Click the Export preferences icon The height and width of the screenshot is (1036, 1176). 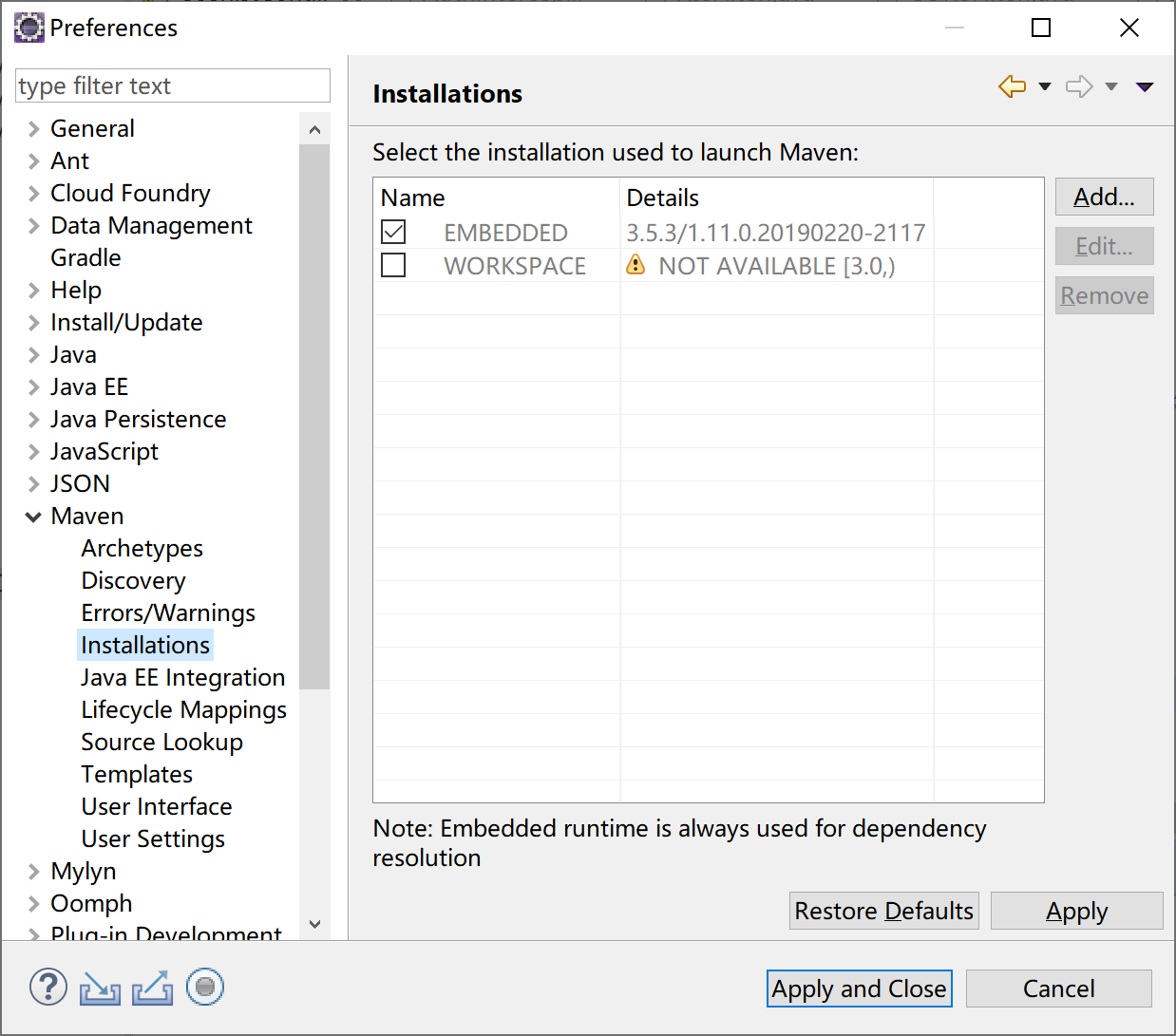(152, 989)
